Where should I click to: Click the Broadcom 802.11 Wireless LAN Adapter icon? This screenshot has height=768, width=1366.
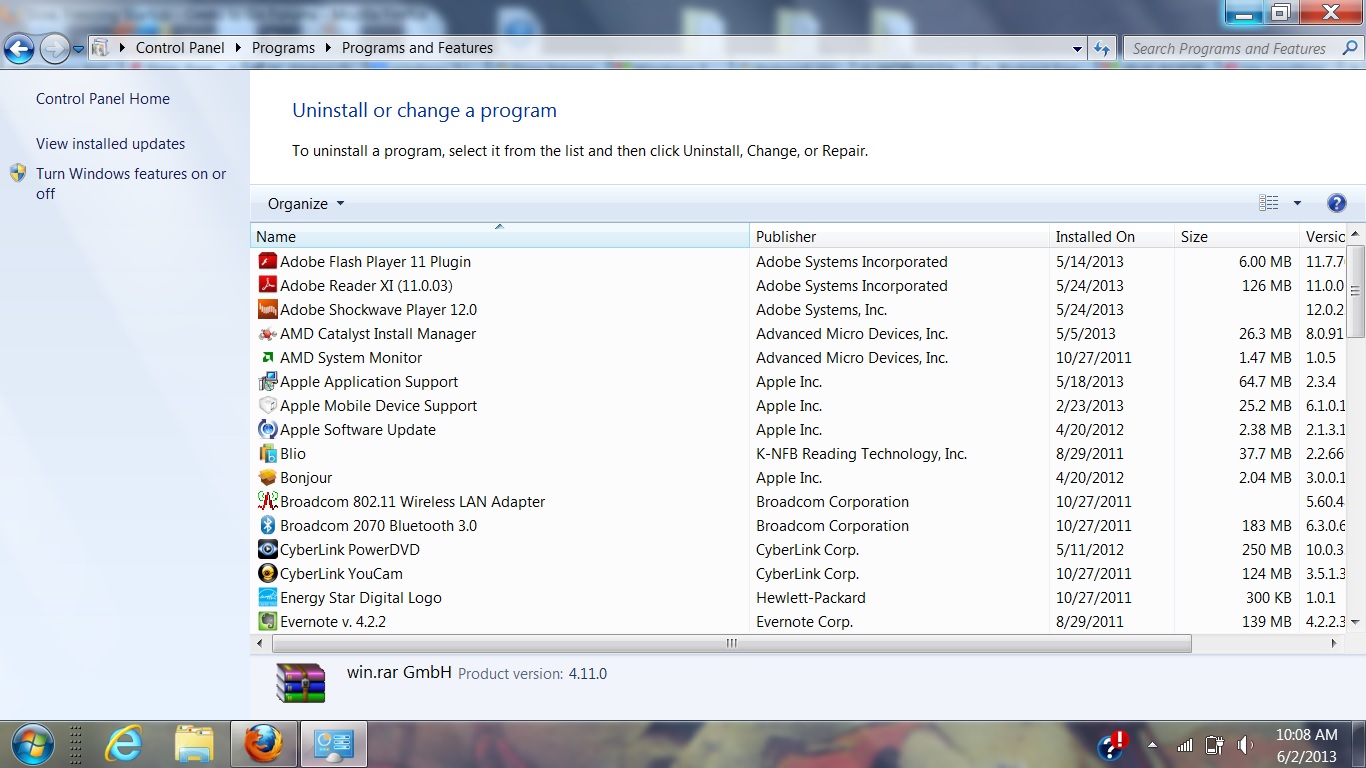click(267, 502)
